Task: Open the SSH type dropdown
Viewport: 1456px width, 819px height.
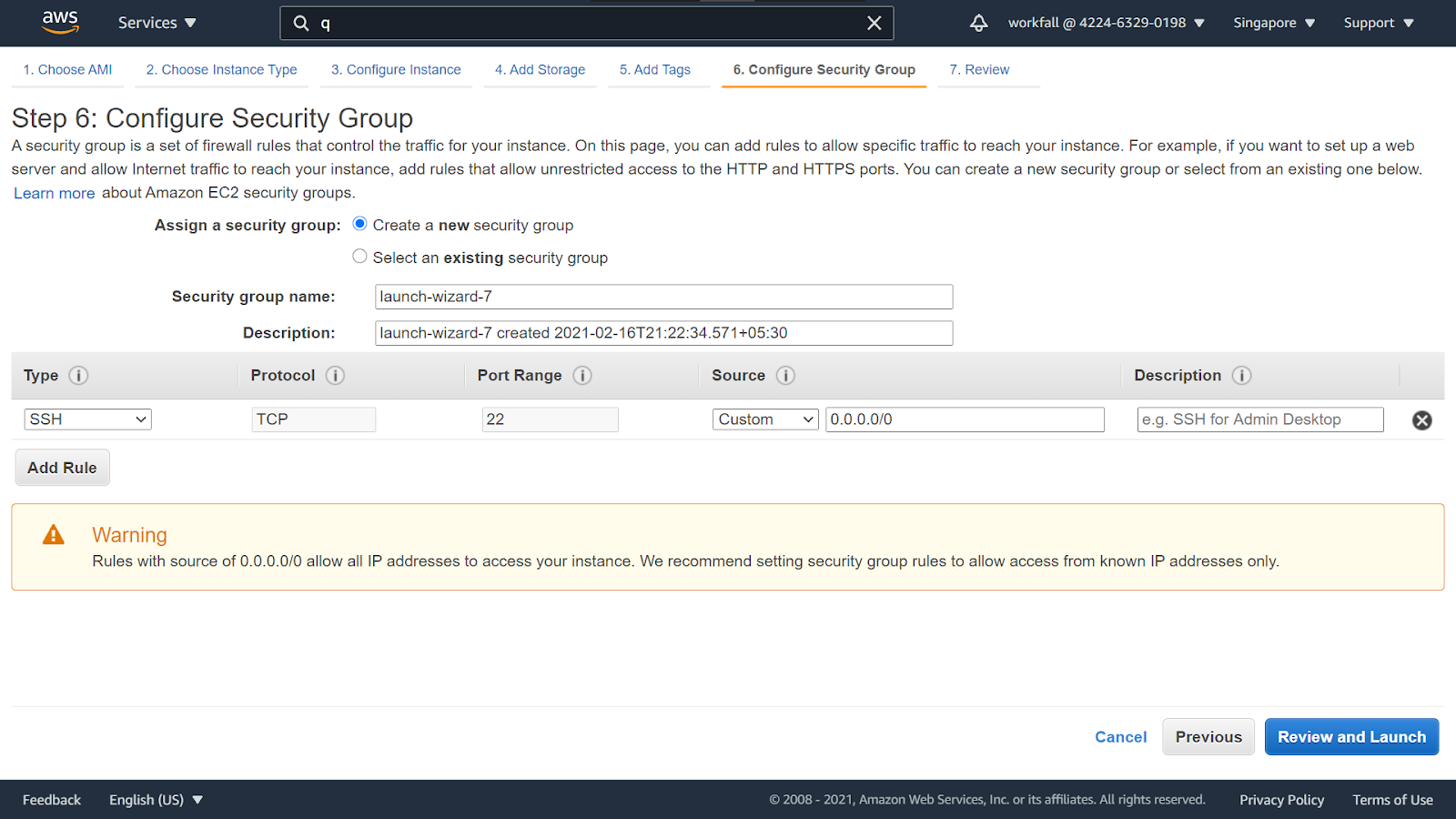Action: (87, 420)
